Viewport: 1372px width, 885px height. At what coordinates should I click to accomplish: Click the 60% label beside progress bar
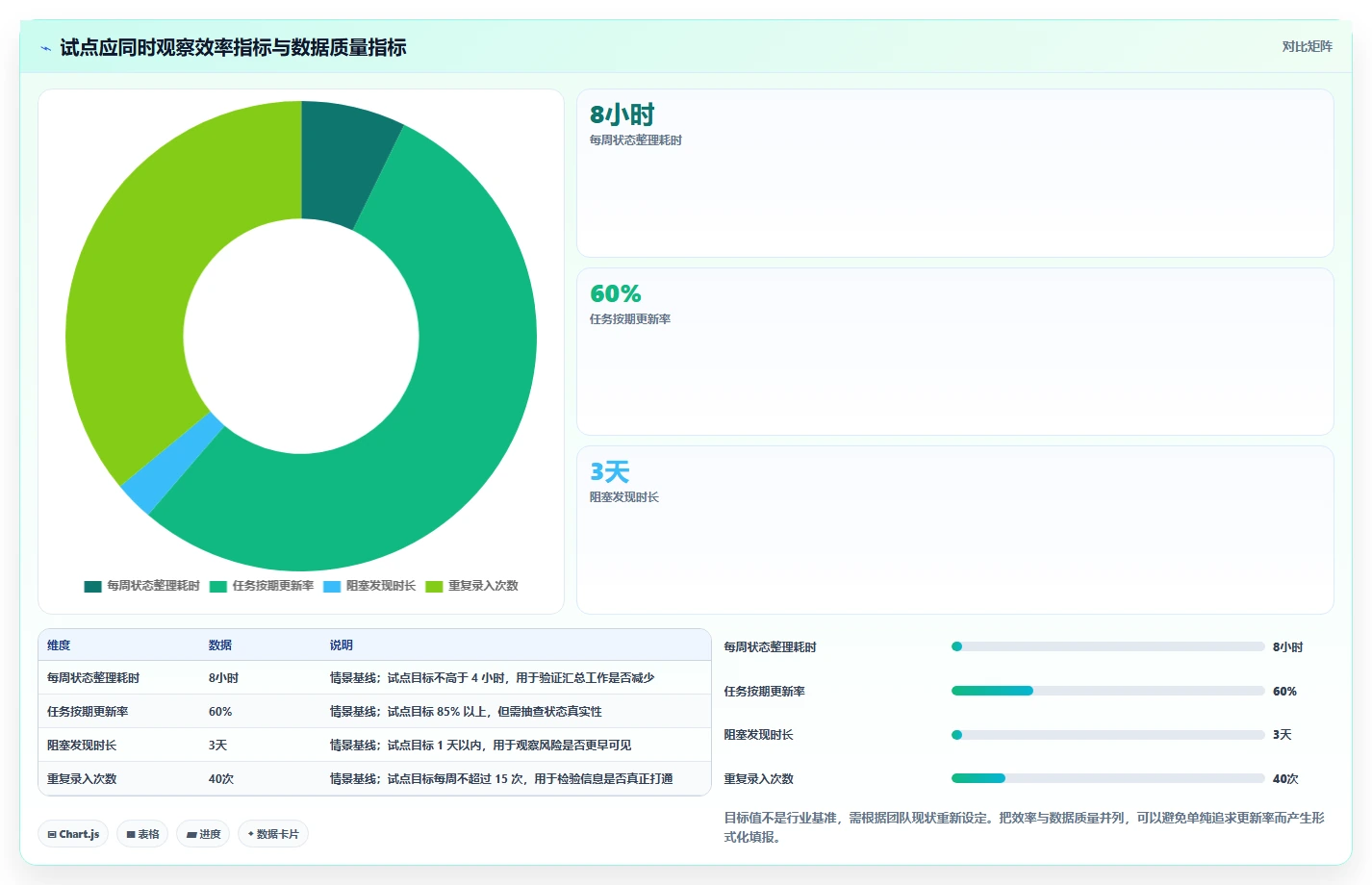[x=1284, y=692]
